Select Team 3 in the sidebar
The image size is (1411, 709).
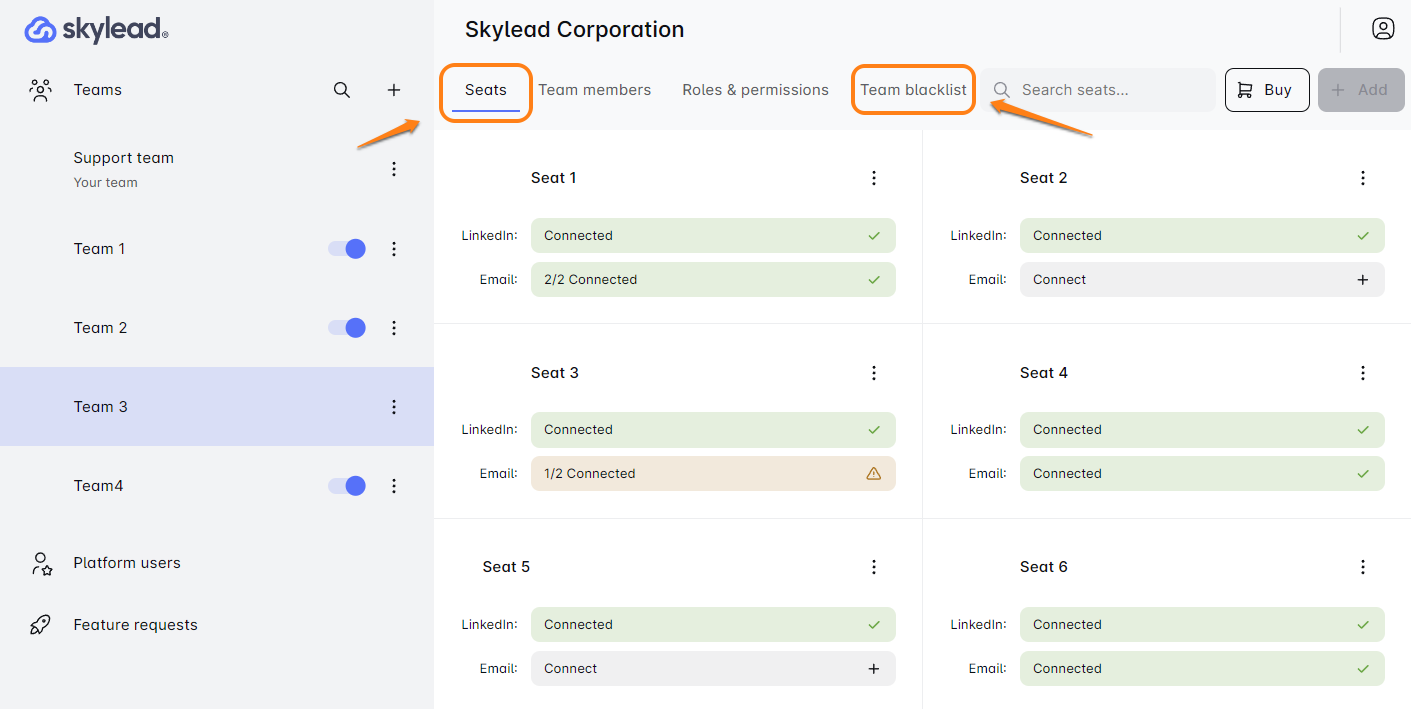(101, 407)
